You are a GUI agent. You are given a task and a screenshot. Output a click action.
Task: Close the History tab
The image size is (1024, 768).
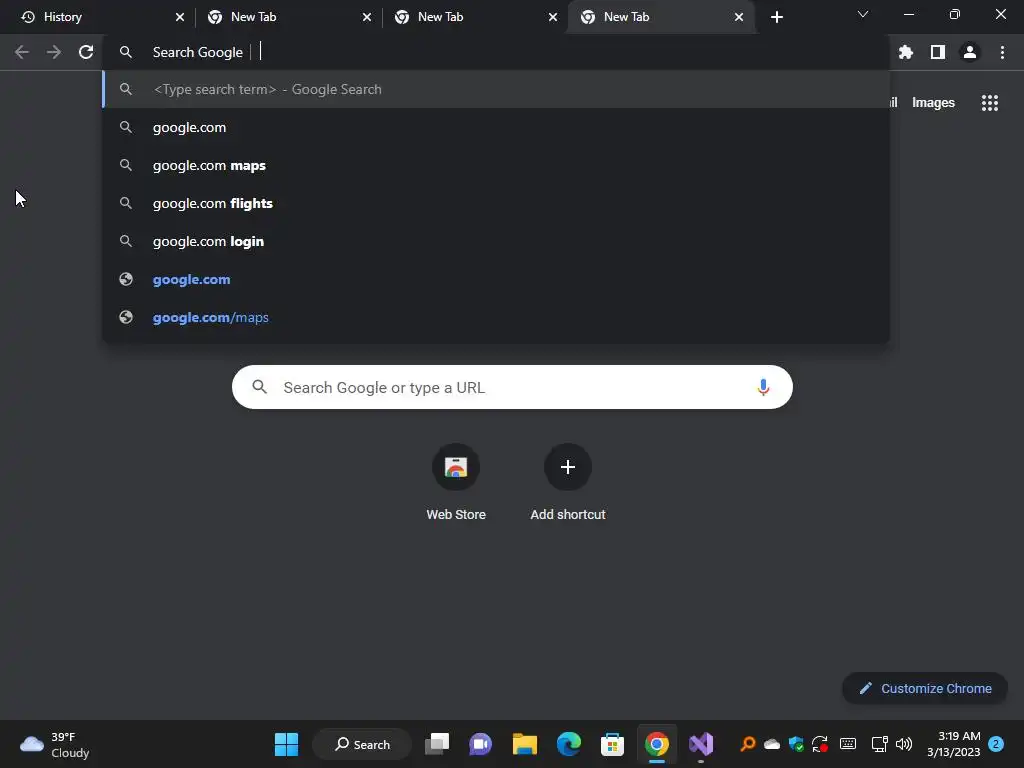180,18
